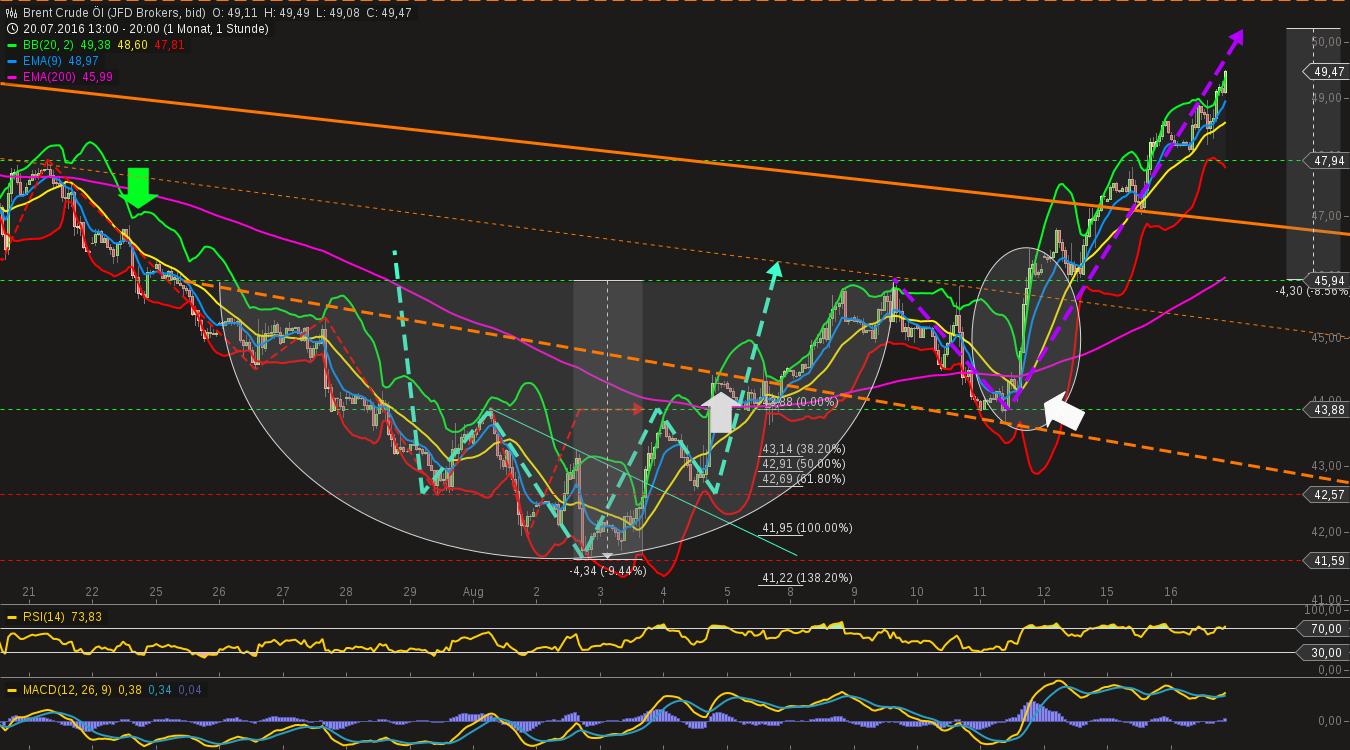1350x750 pixels.
Task: Click the middle Bollinger value 48,60
Action: [x=133, y=45]
